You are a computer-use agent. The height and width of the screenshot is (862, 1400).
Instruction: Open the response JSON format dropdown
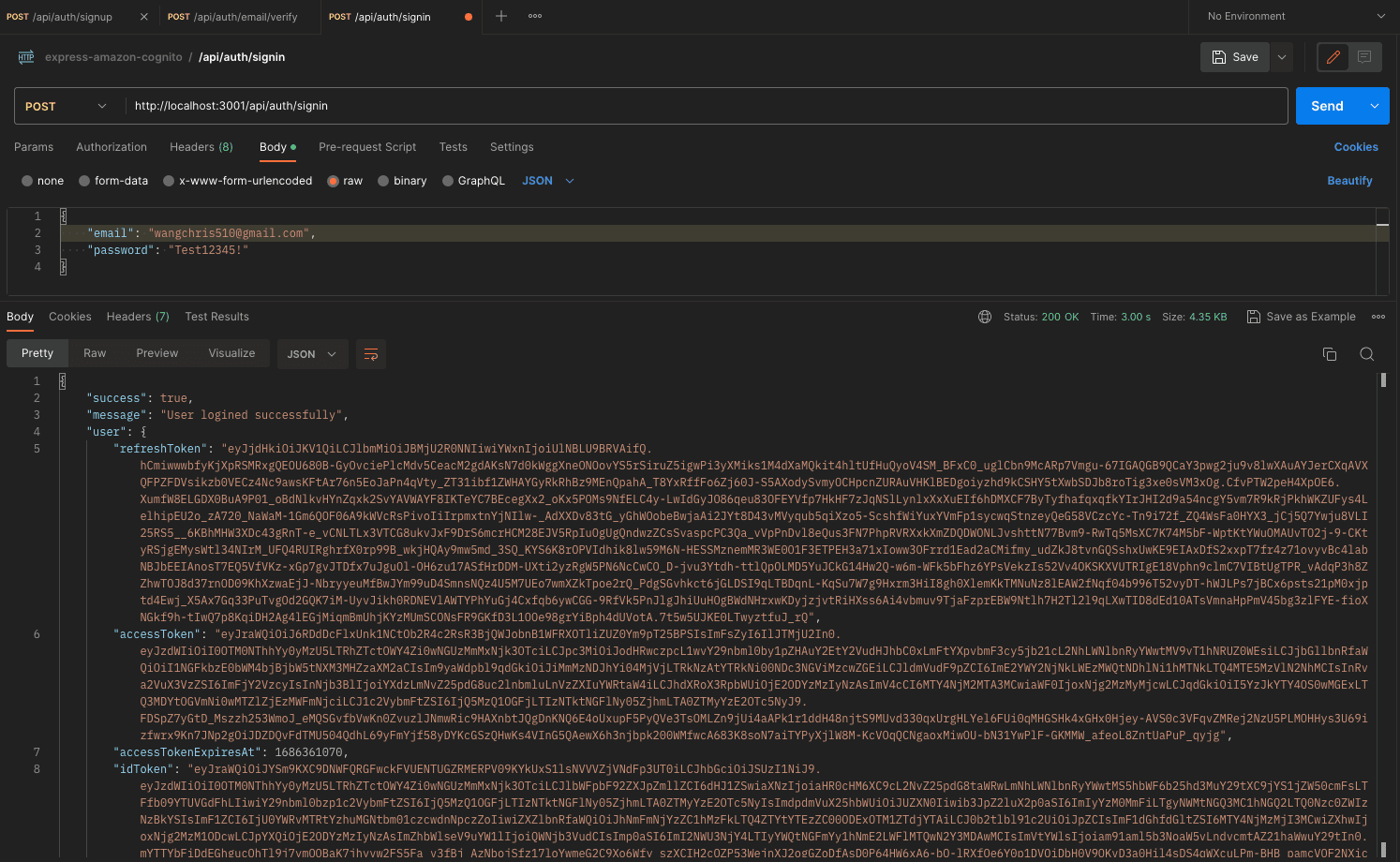tap(311, 354)
